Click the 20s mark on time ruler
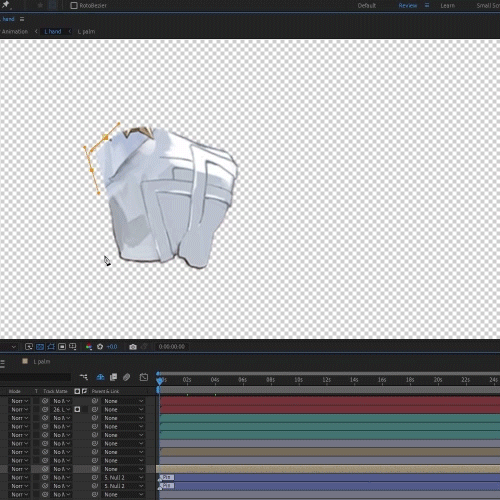Viewport: 500px width, 500px height. pyautogui.click(x=438, y=380)
